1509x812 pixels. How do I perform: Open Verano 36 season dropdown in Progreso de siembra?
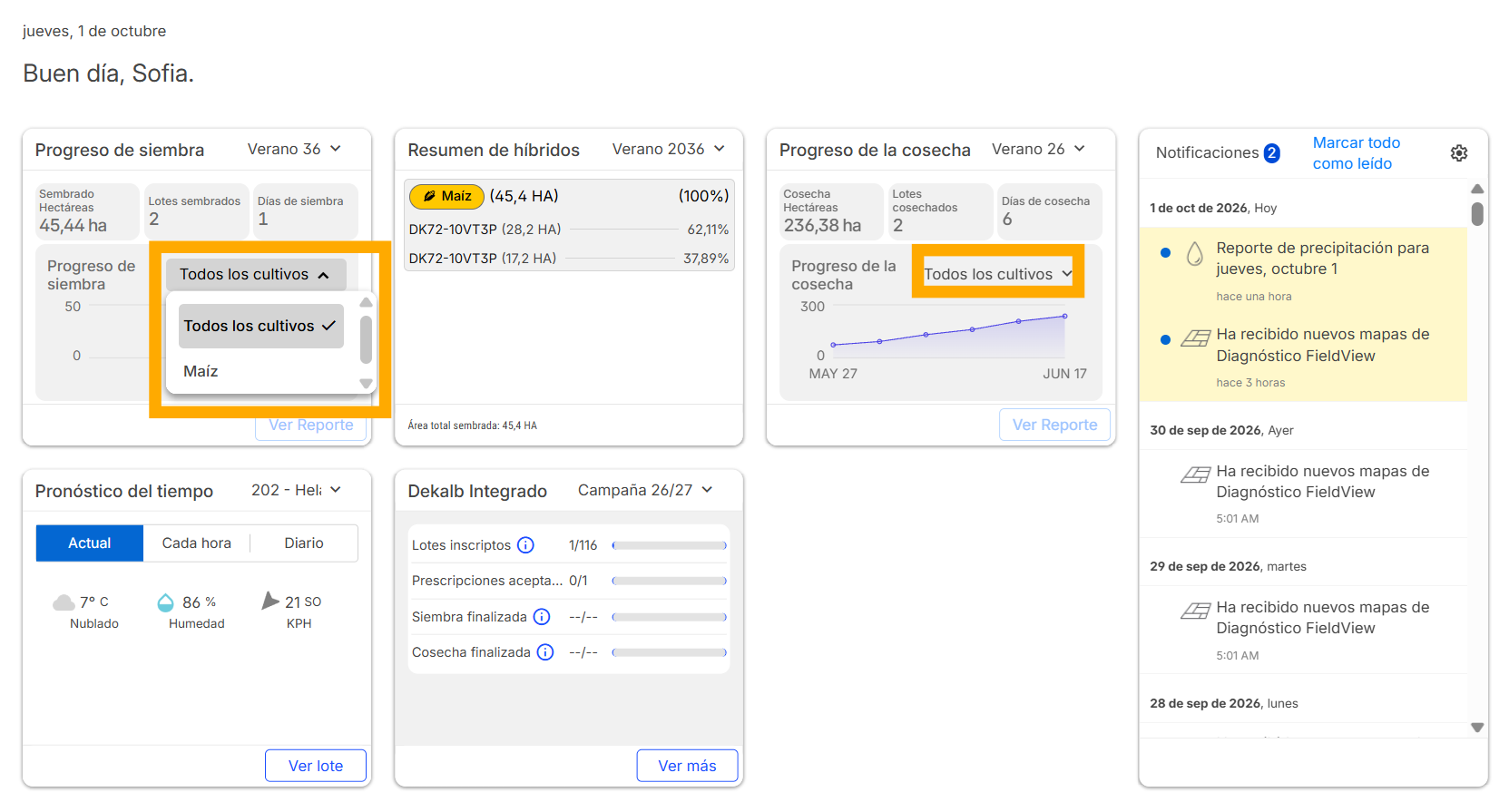294,149
